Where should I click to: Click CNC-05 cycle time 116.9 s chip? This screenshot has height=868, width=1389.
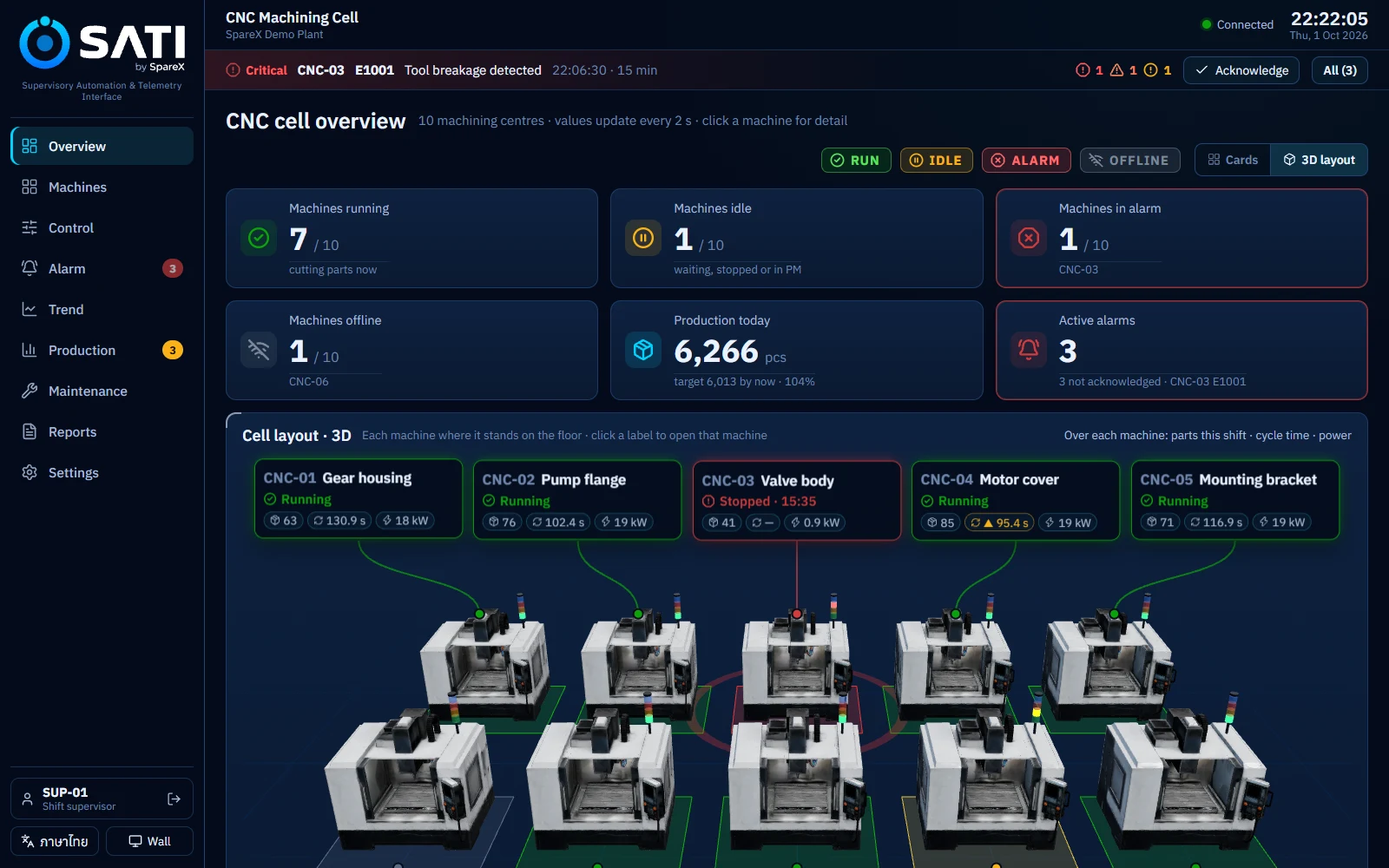click(x=1215, y=523)
